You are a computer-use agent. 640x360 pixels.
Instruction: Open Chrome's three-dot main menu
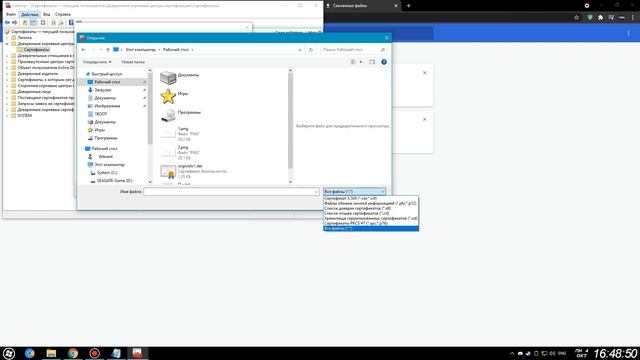(x=633, y=18)
